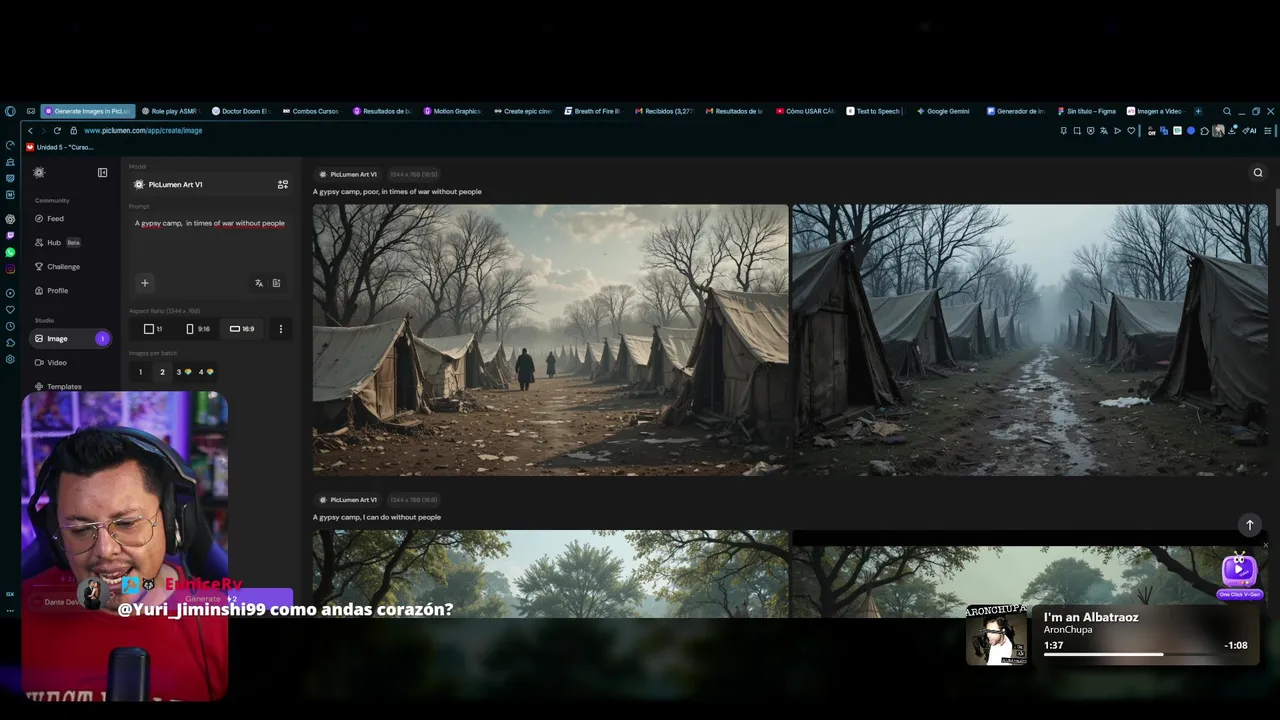1280x720 pixels.
Task: Open first gypsy camp image with walking figures
Action: [x=550, y=339]
